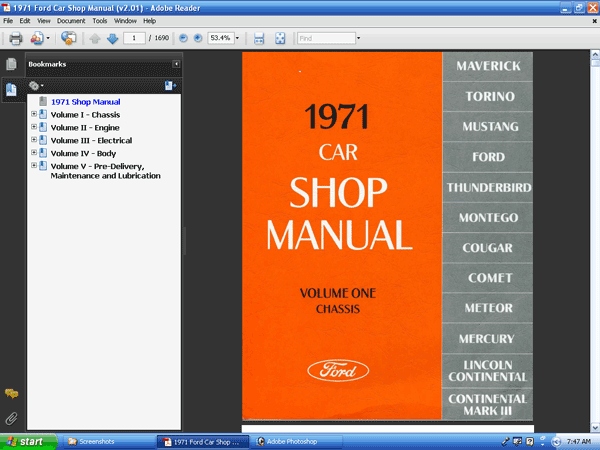Expand the Volume V - Pre-Delivery bookmark
This screenshot has height=450, width=600.
[34, 165]
